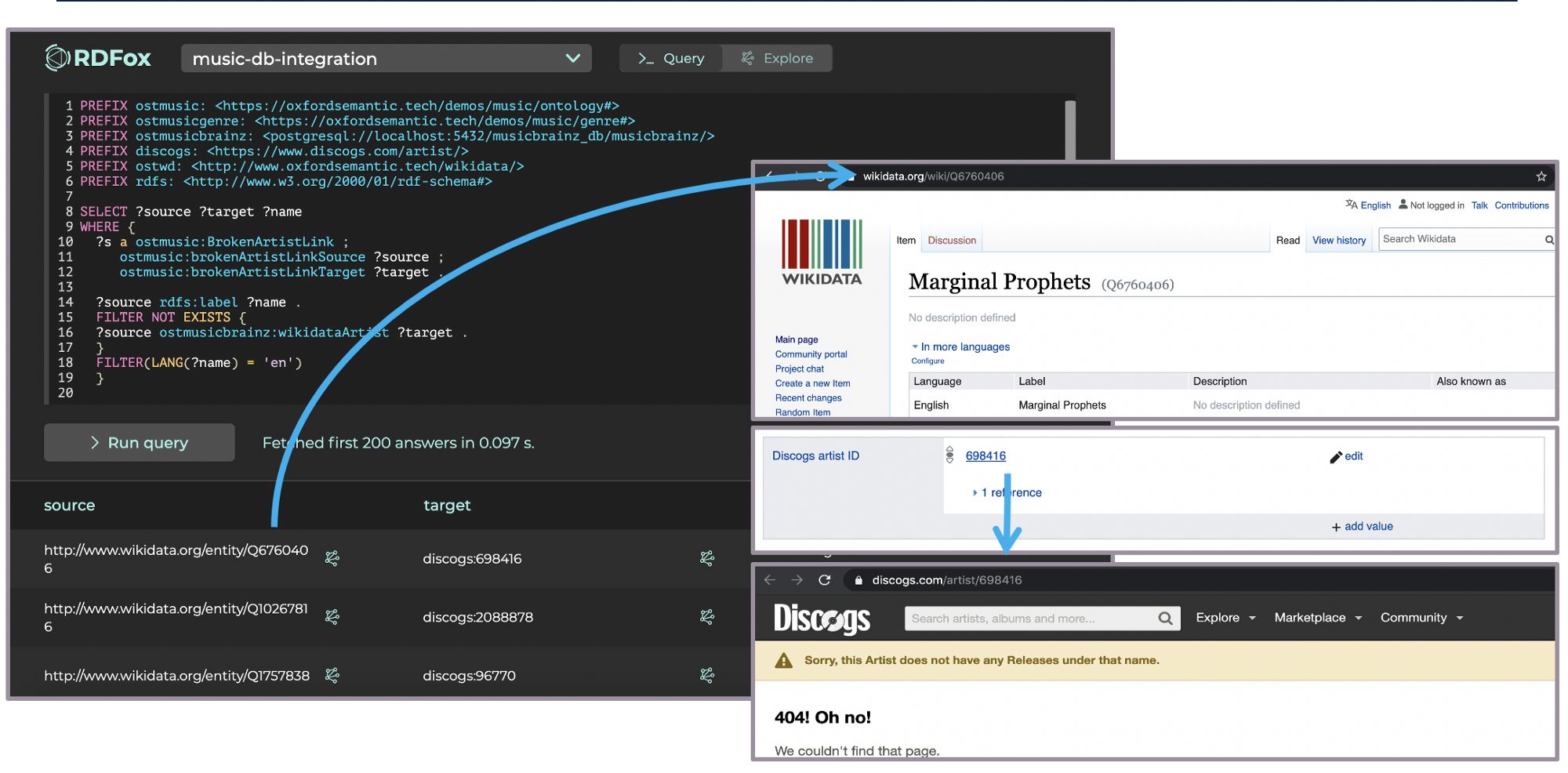Click the RDFox logo
Viewport: 1568px width, 773px height.
pyautogui.click(x=98, y=58)
